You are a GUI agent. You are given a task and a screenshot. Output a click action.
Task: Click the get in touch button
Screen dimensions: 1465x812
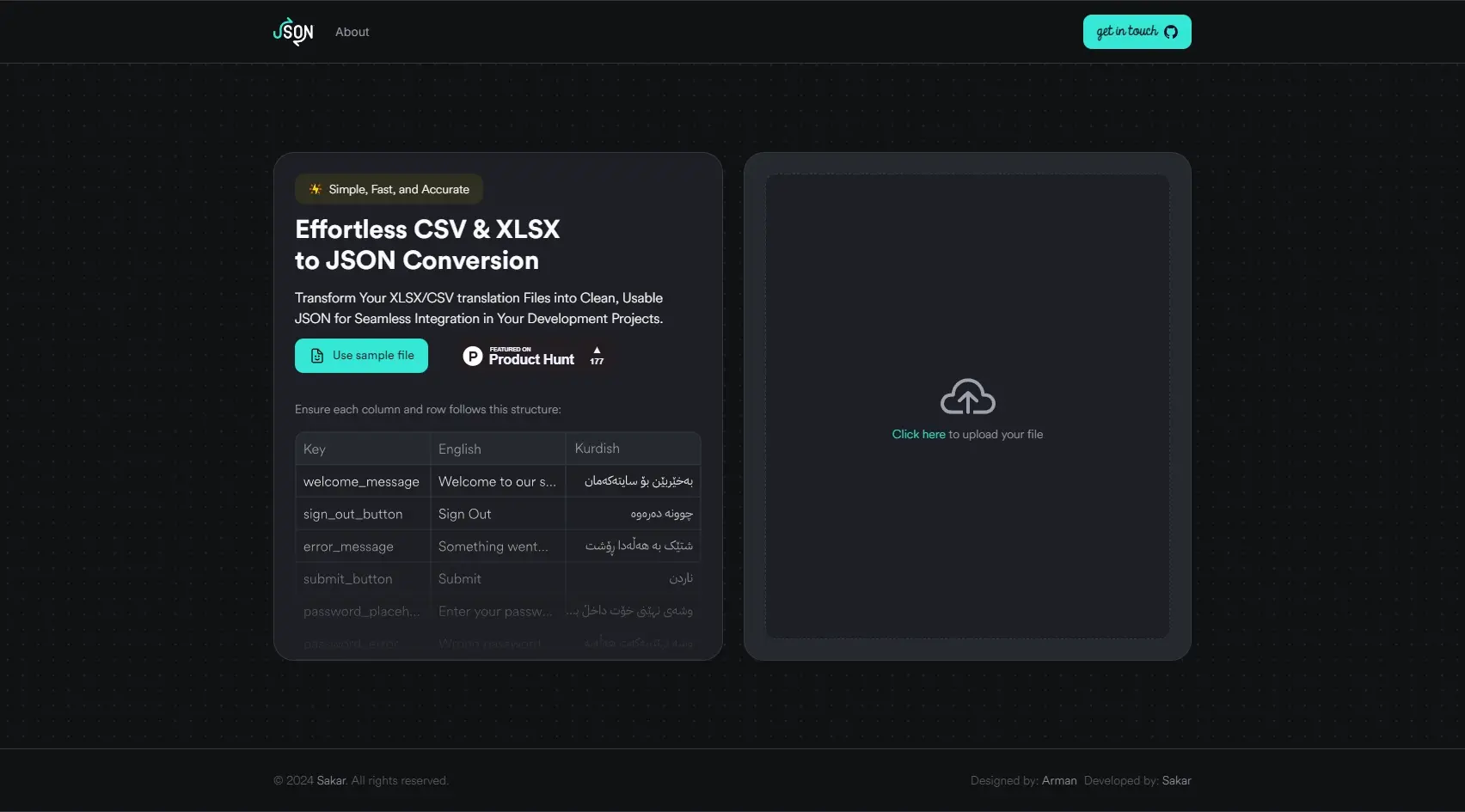tap(1137, 32)
